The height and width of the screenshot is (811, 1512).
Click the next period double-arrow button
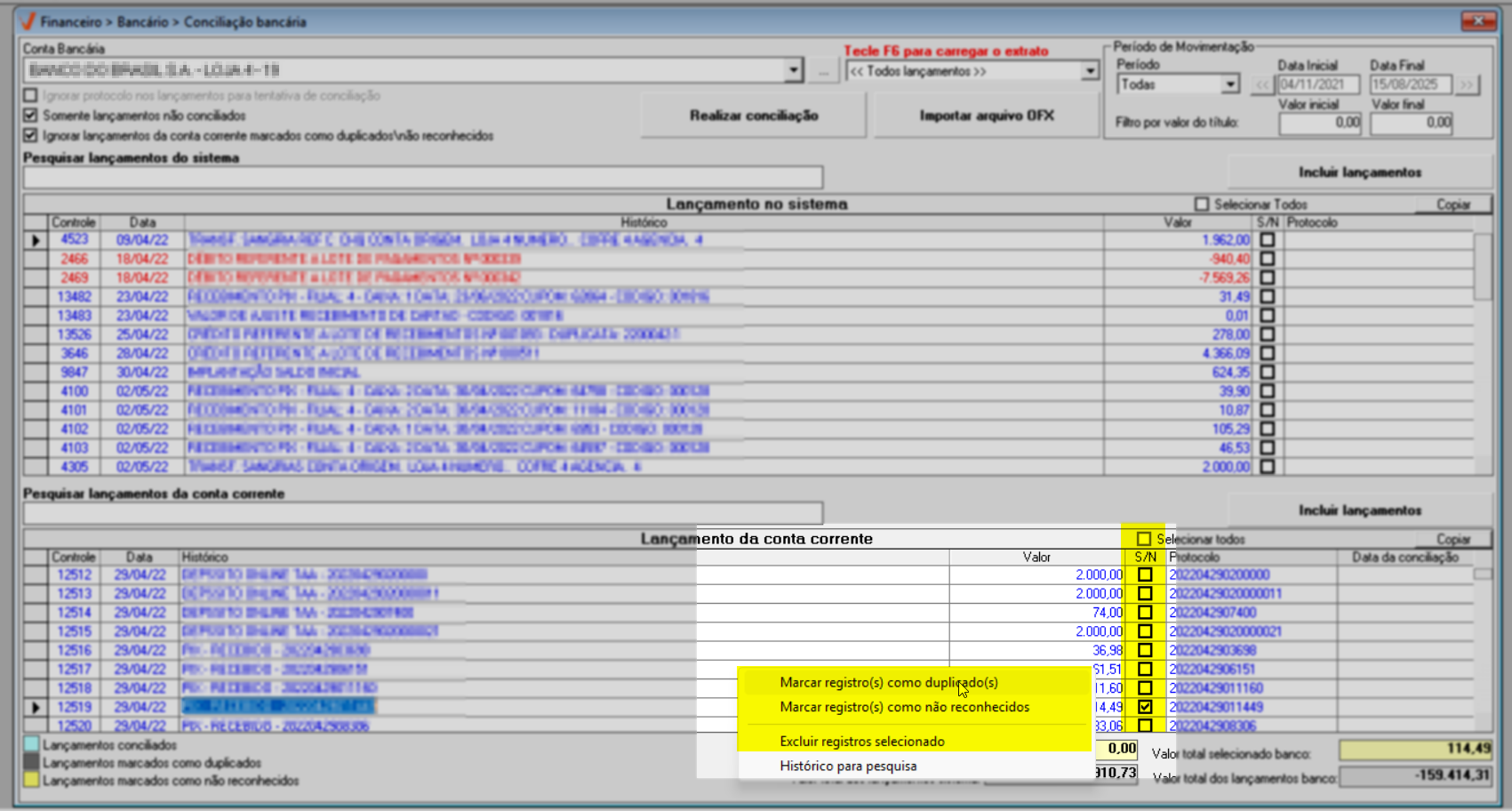pyautogui.click(x=1467, y=85)
